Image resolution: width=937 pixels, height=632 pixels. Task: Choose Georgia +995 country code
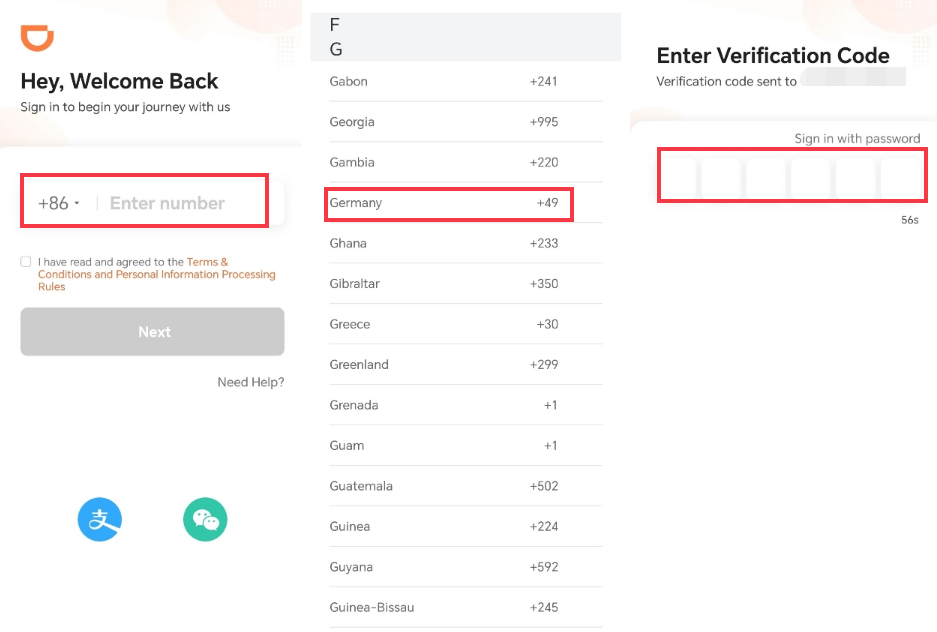point(466,122)
